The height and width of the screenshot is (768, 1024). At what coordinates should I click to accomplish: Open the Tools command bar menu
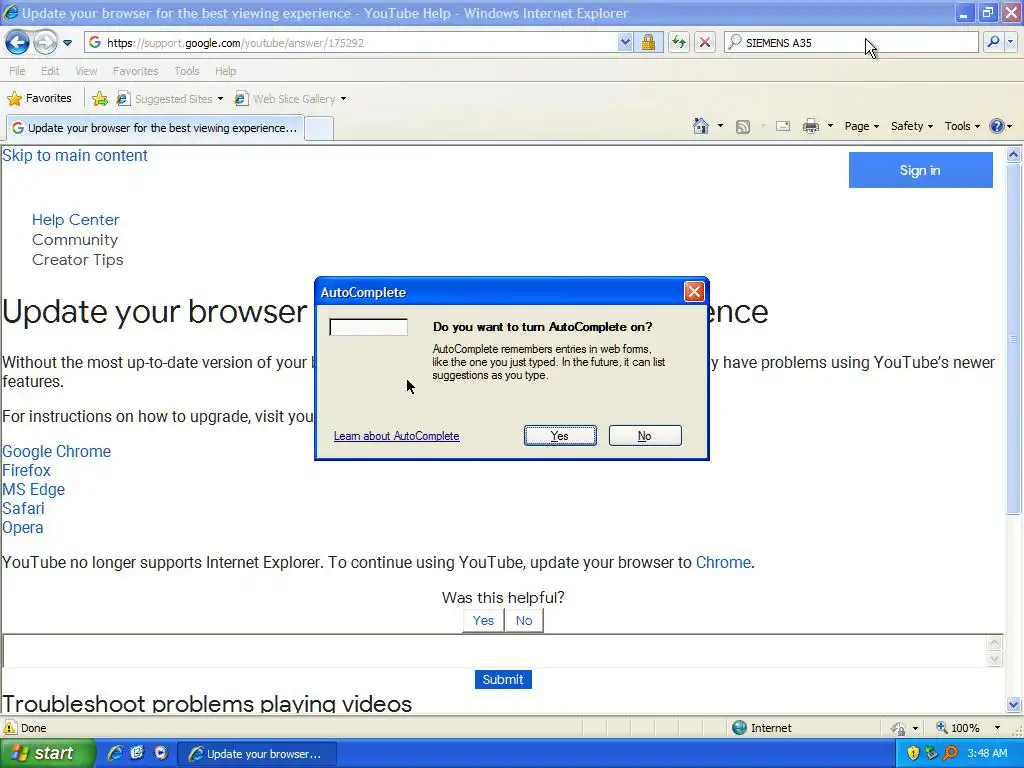(962, 126)
